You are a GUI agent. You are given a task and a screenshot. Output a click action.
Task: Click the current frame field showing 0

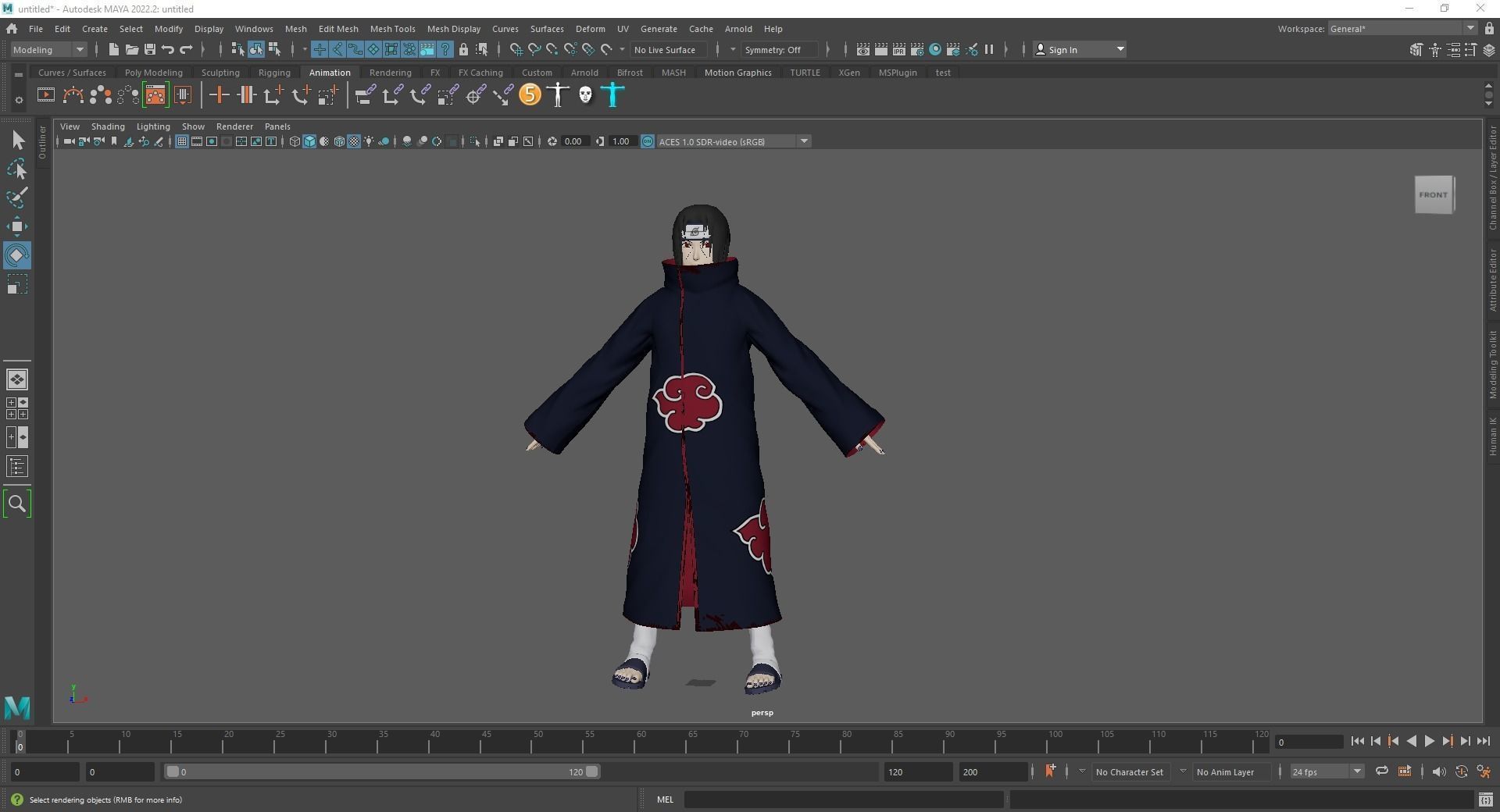point(1309,742)
